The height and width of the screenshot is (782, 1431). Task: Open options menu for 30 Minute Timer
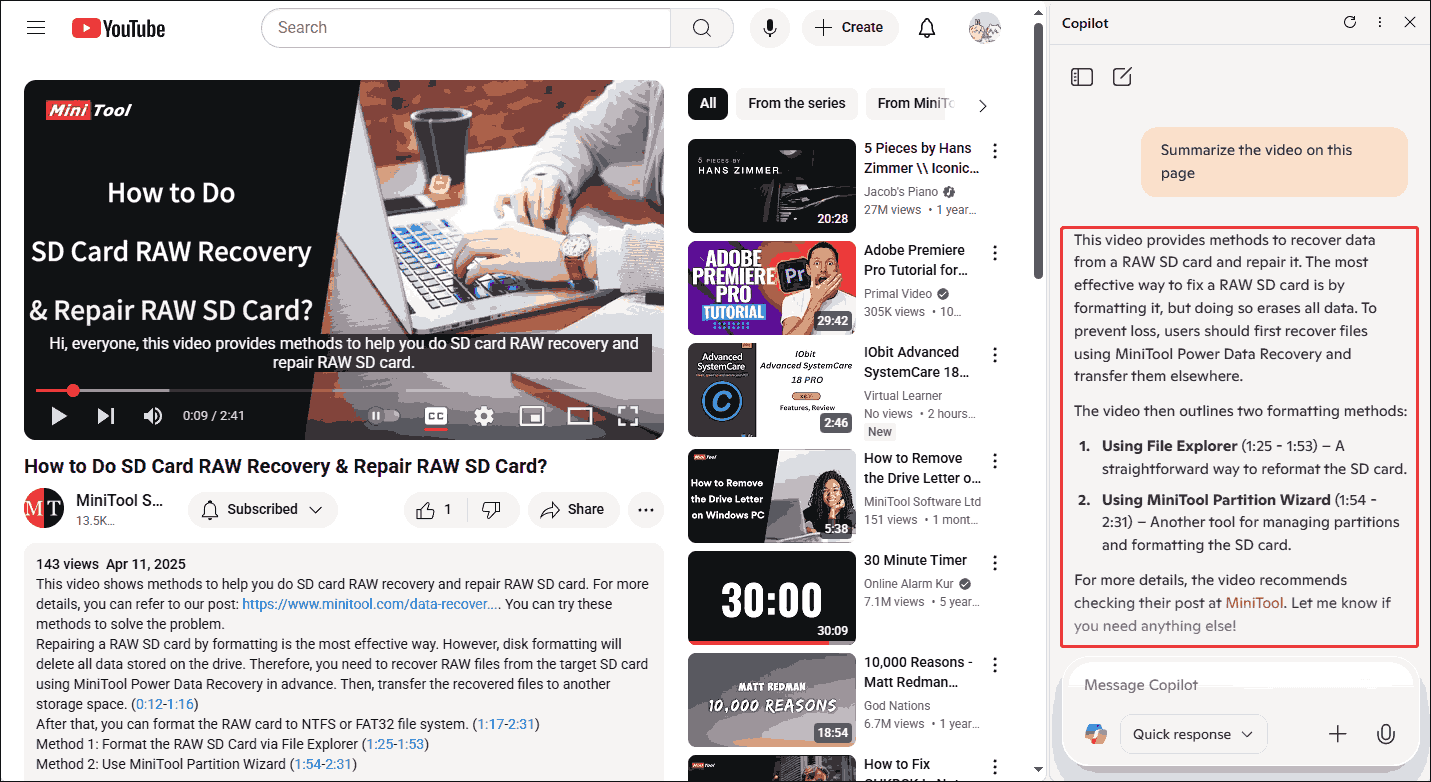(995, 563)
